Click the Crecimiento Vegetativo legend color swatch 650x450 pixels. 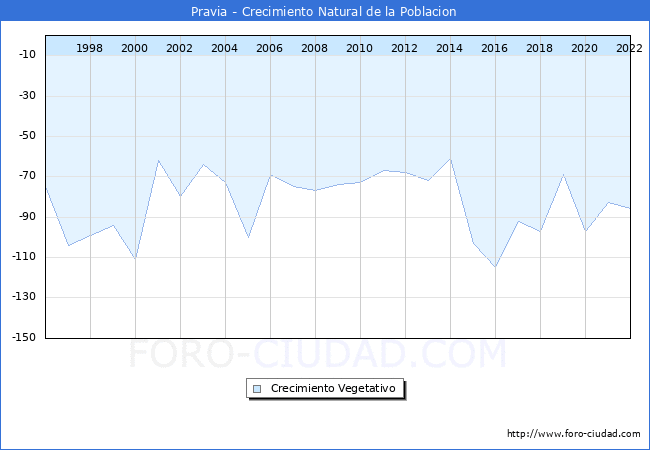(x=257, y=389)
